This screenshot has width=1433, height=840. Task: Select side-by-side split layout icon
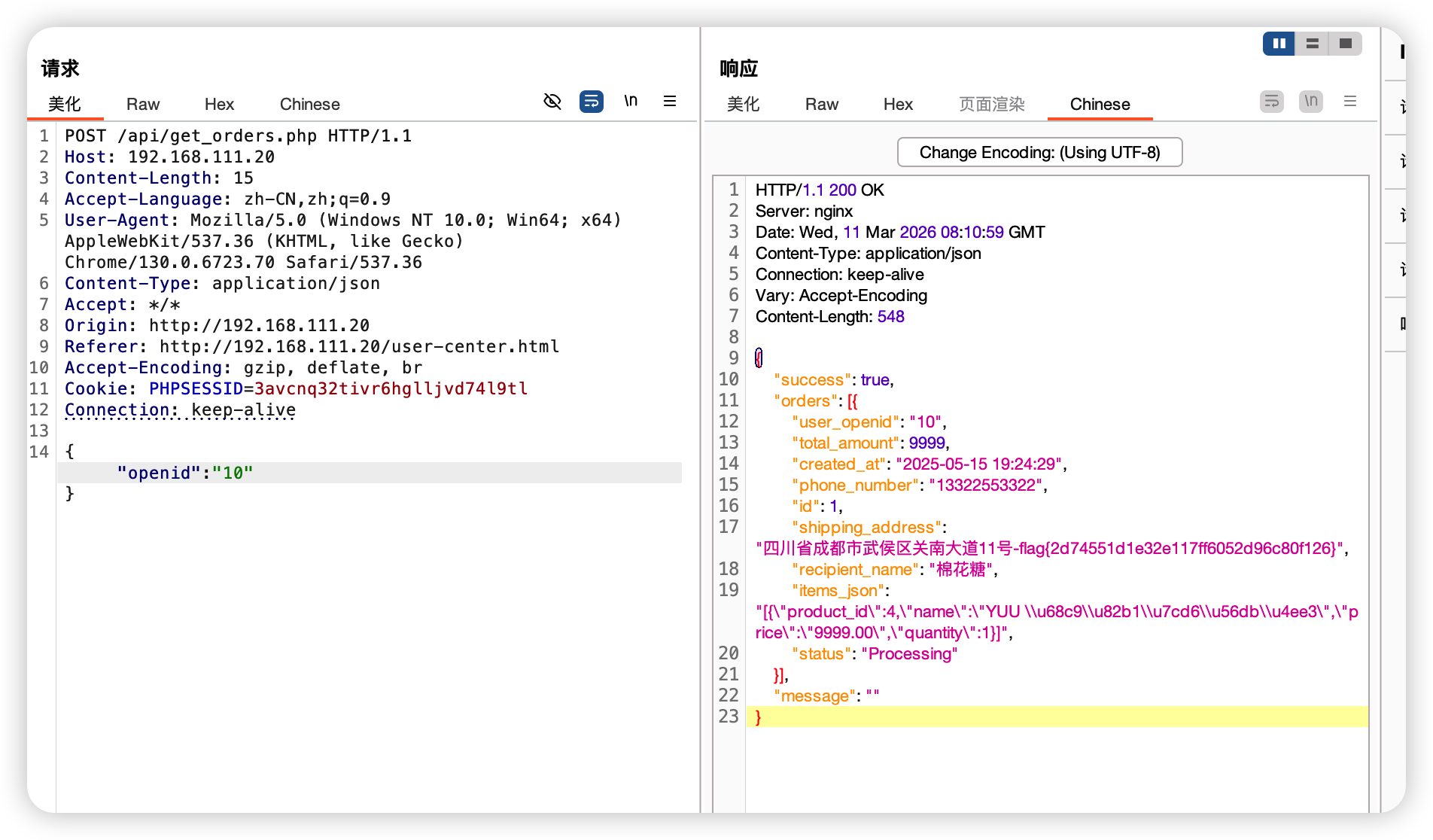point(1279,44)
